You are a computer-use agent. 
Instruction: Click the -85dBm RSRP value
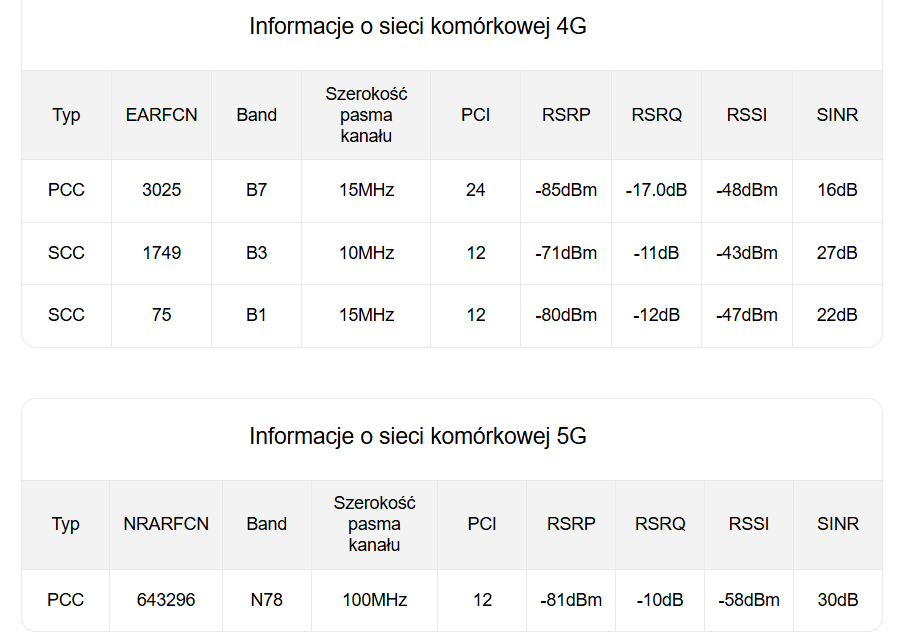coord(566,190)
